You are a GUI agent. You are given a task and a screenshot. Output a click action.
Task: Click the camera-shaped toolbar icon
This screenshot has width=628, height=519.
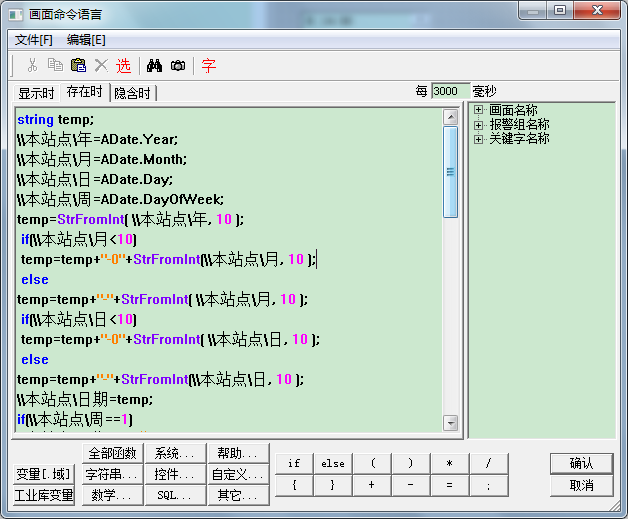click(178, 66)
